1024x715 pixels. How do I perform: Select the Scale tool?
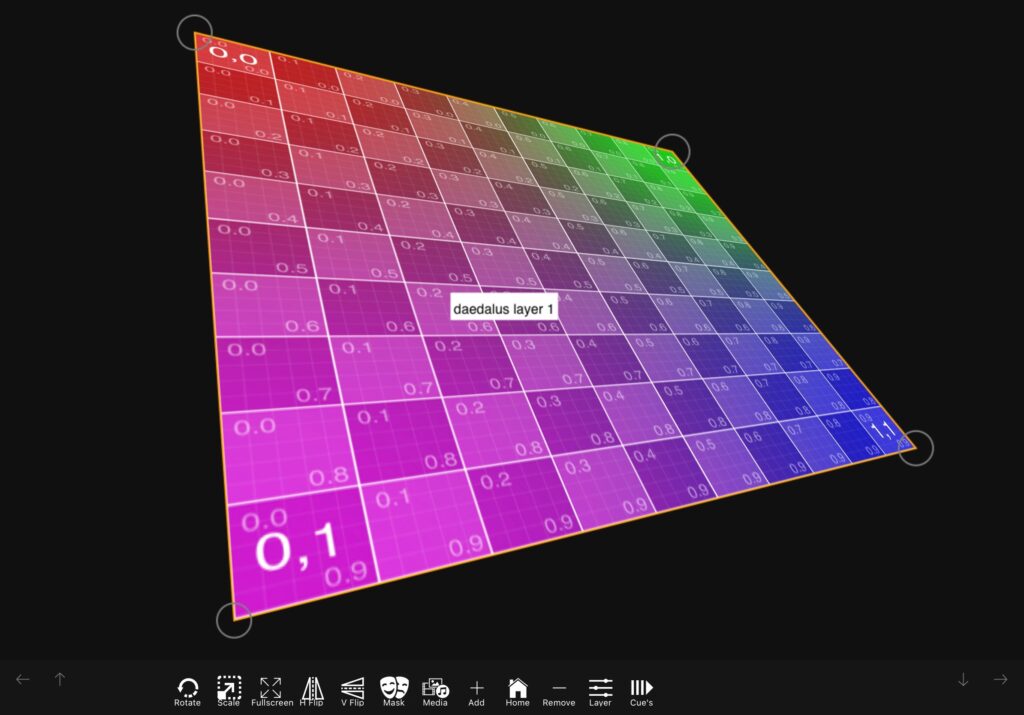(229, 688)
